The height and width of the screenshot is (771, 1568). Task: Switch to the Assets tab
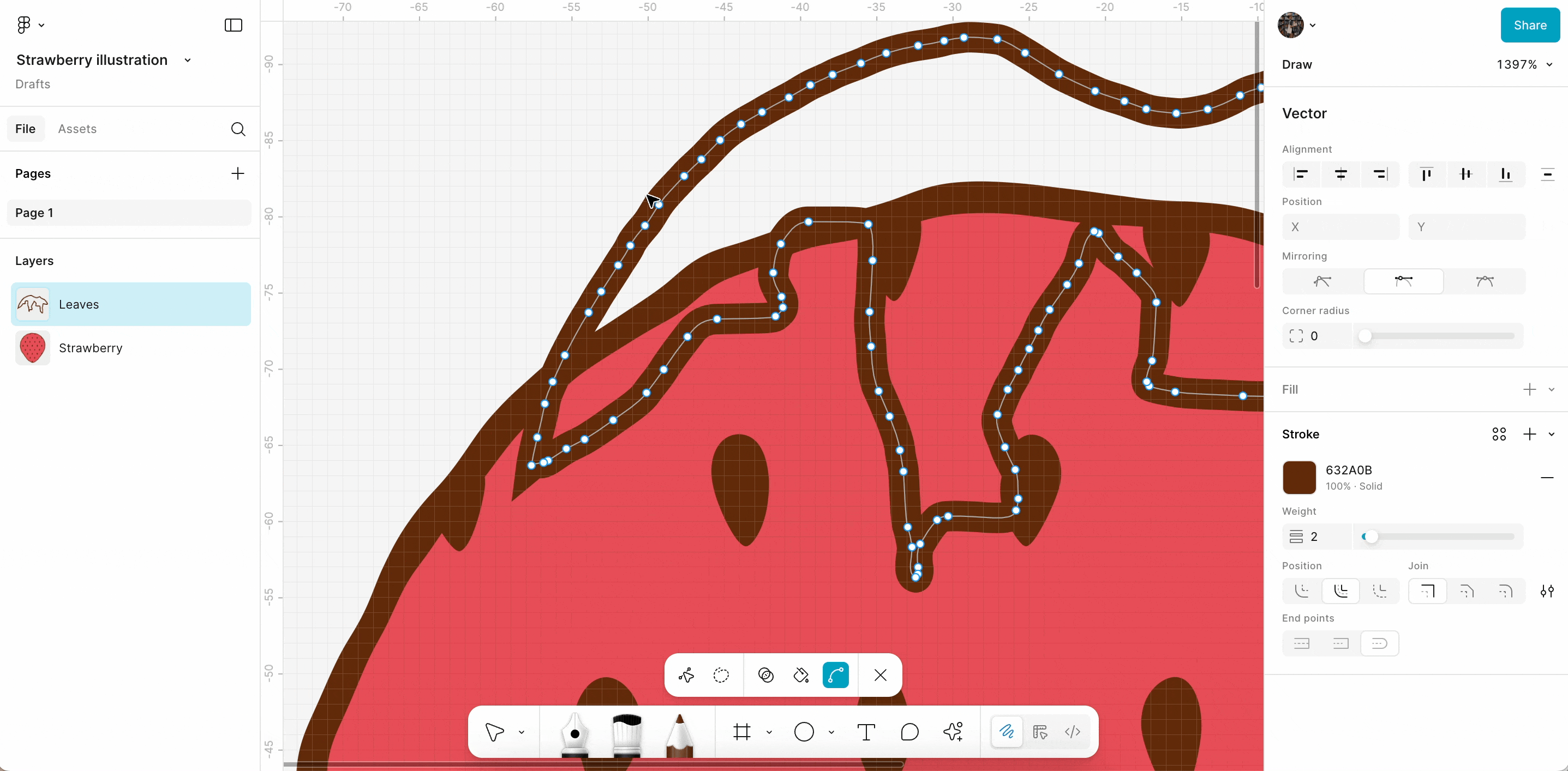click(x=77, y=129)
